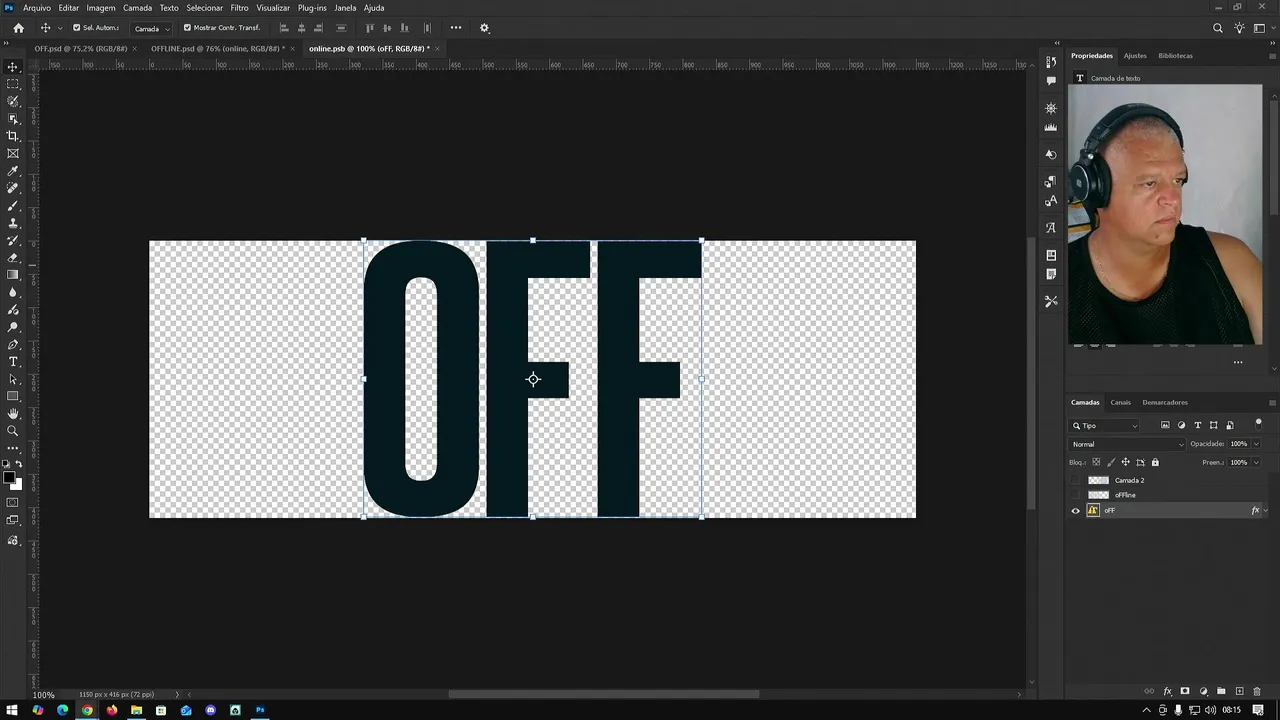
Task: Filter layers by type (T) icon
Action: pos(1198,425)
